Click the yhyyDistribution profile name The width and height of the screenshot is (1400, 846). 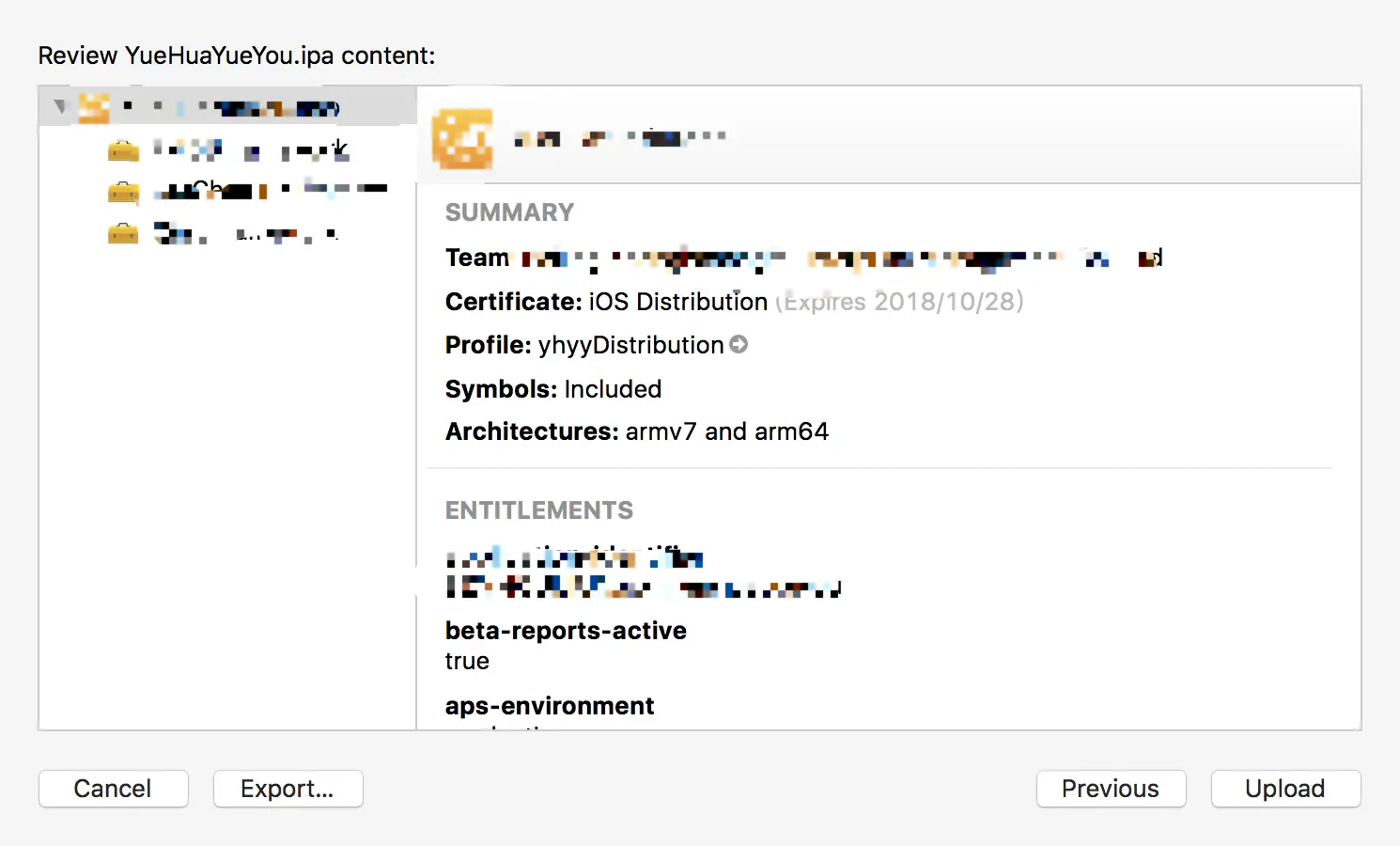click(630, 345)
